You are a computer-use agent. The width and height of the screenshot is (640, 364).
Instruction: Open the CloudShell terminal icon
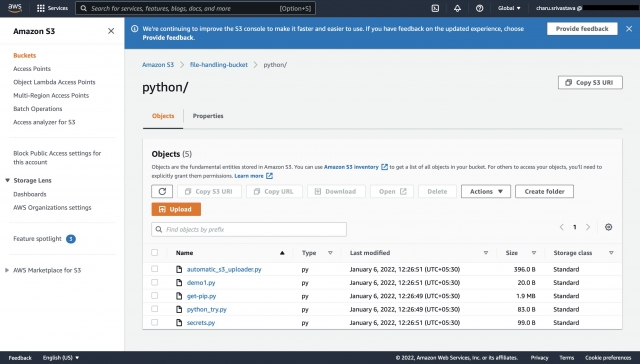435,8
